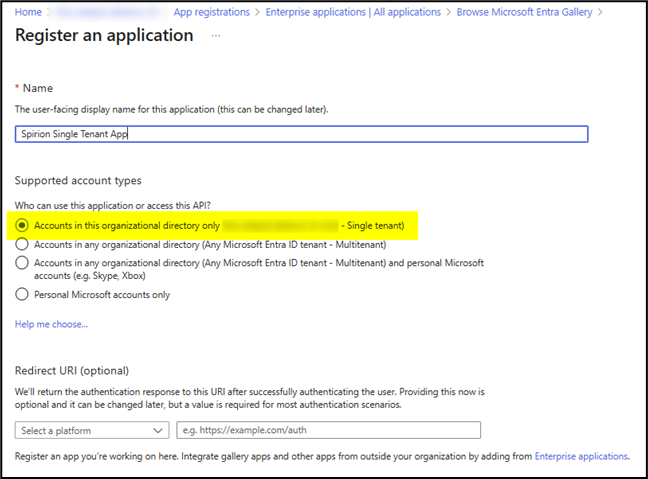
Task: Open the blurred tenant breadcrumb after Home
Action: [x=107, y=12]
